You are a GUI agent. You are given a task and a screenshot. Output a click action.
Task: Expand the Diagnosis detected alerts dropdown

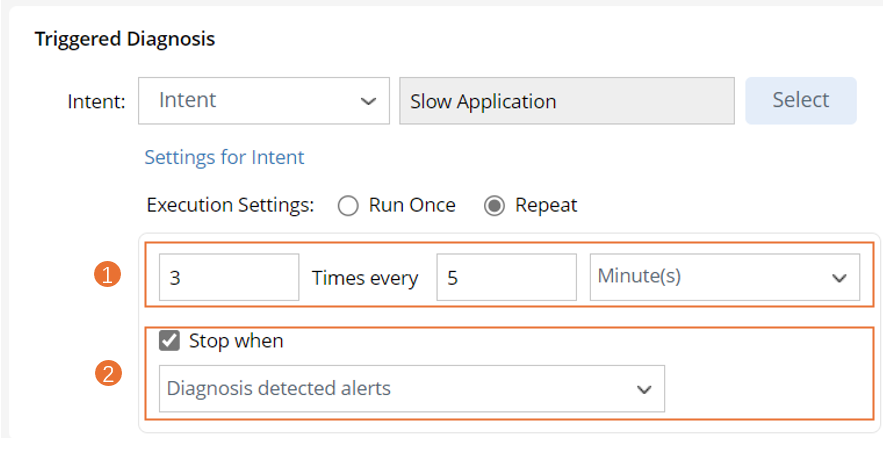[411, 389]
